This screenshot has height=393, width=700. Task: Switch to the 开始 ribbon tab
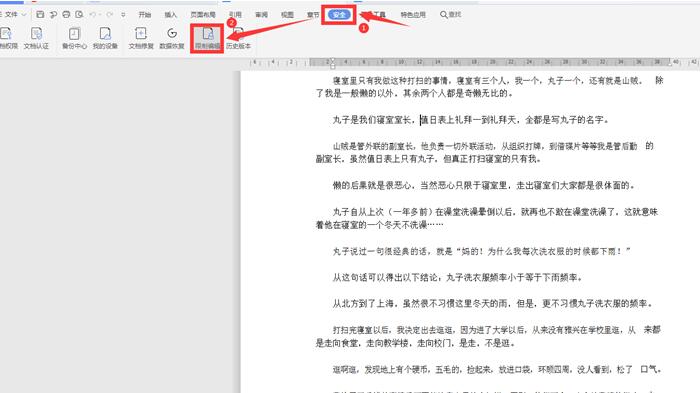pos(145,15)
